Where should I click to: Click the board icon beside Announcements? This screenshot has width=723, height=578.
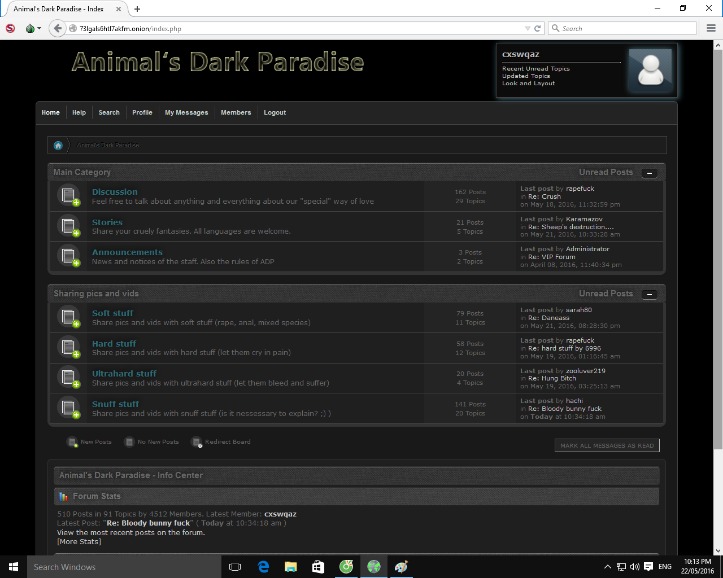[69, 256]
